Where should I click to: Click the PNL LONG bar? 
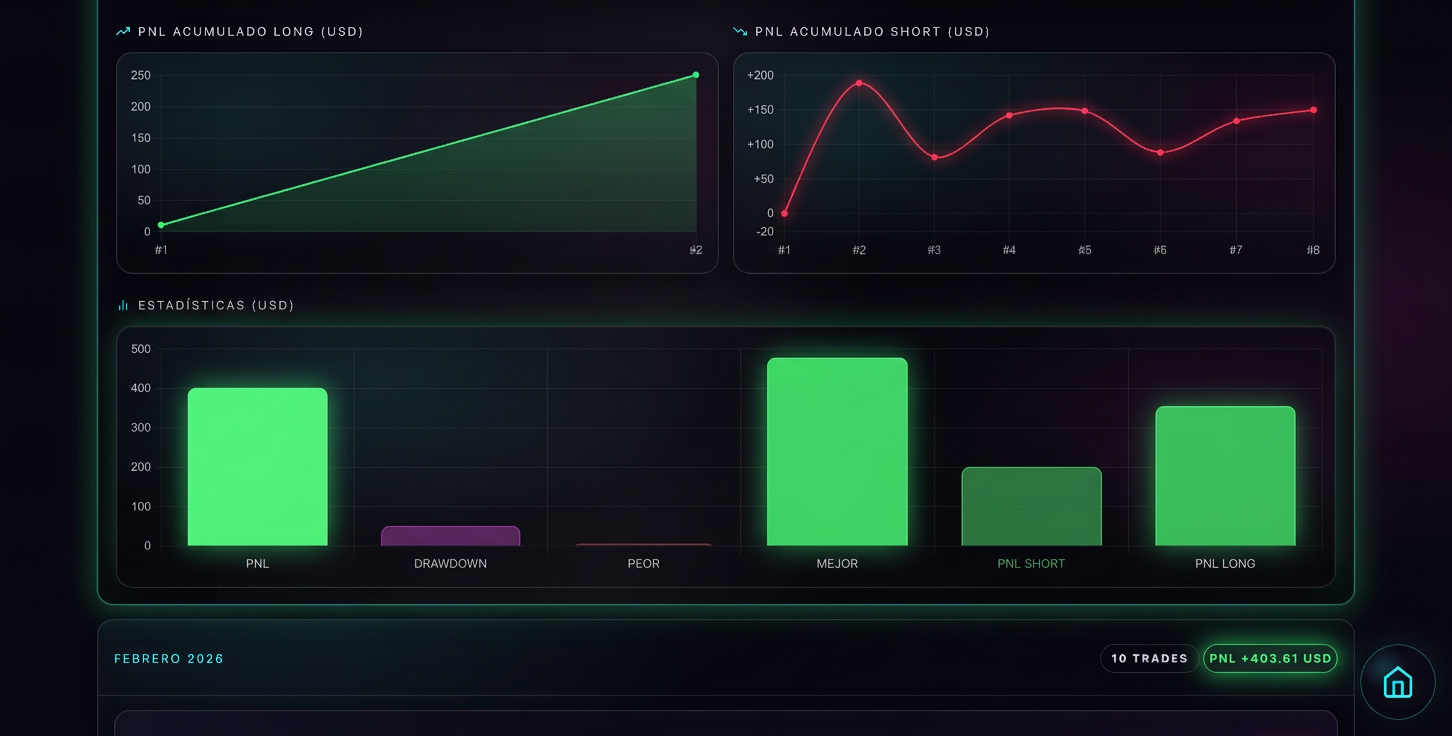pos(1225,476)
